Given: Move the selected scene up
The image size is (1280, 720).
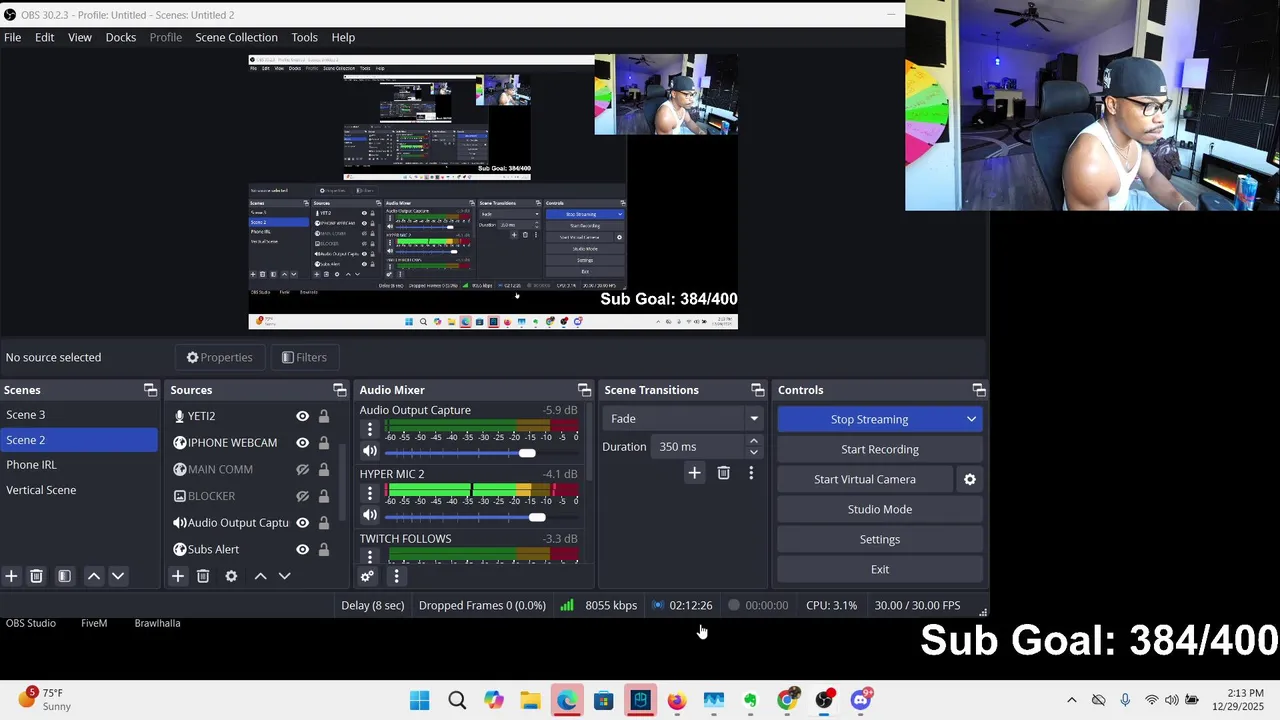Looking at the screenshot, I should tap(93, 576).
